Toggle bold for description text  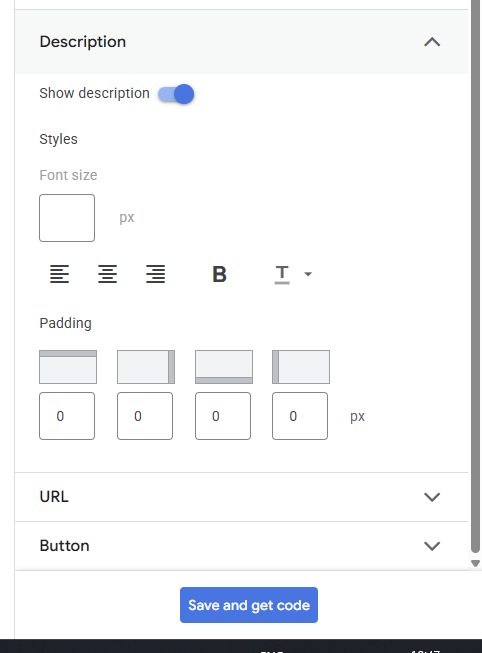click(x=220, y=274)
